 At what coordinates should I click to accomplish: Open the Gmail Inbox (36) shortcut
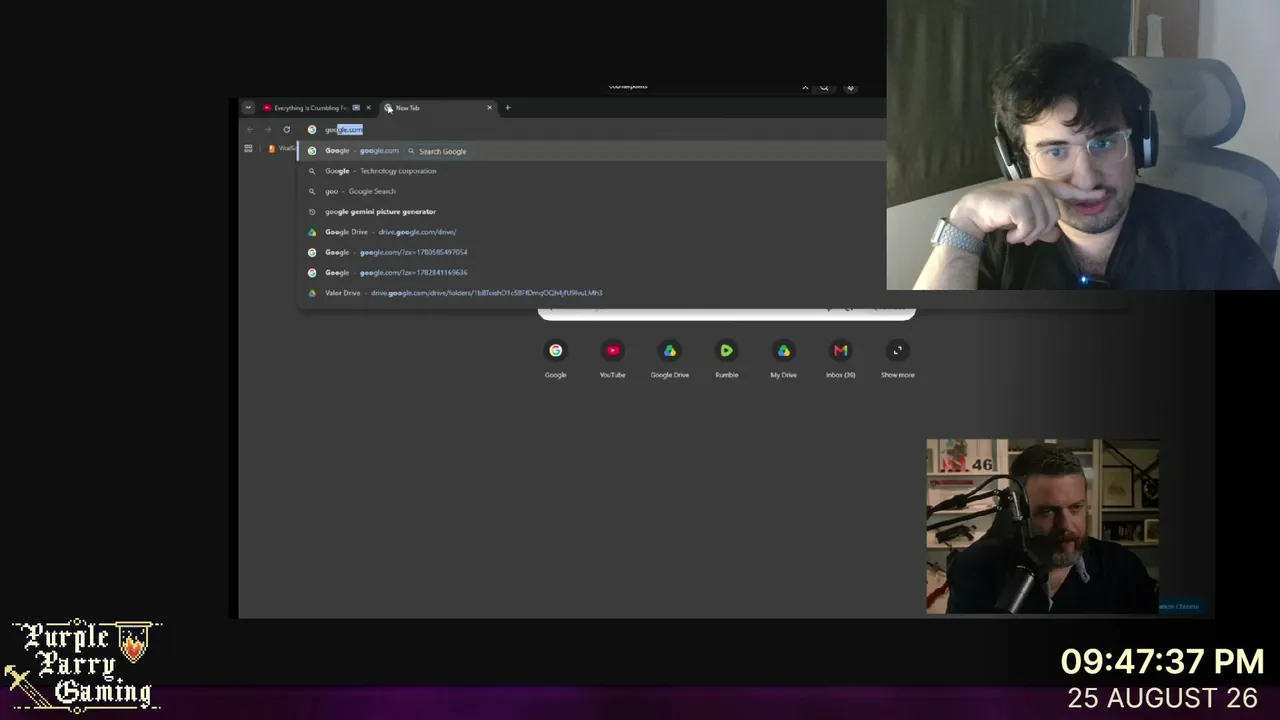pos(841,357)
